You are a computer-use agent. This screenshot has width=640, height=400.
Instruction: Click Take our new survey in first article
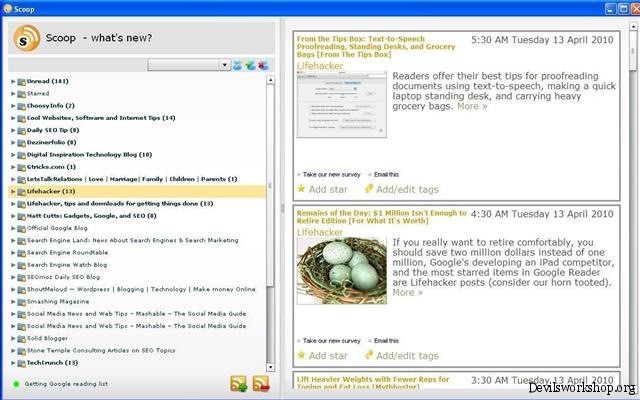click(332, 174)
